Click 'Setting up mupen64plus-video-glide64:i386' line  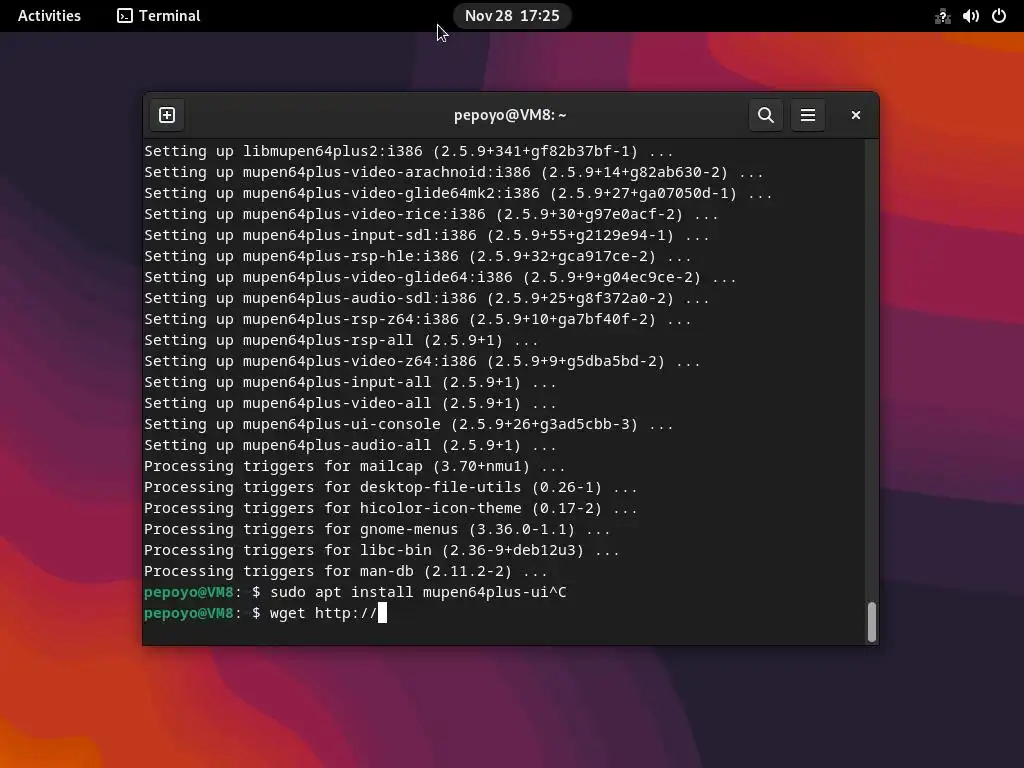(440, 278)
